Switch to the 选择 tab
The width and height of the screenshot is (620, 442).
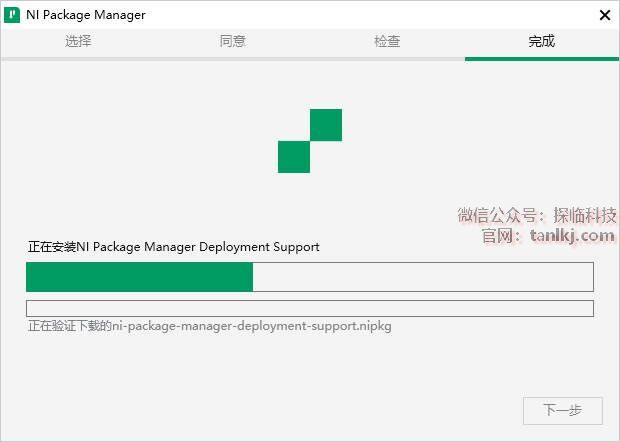pos(78,41)
